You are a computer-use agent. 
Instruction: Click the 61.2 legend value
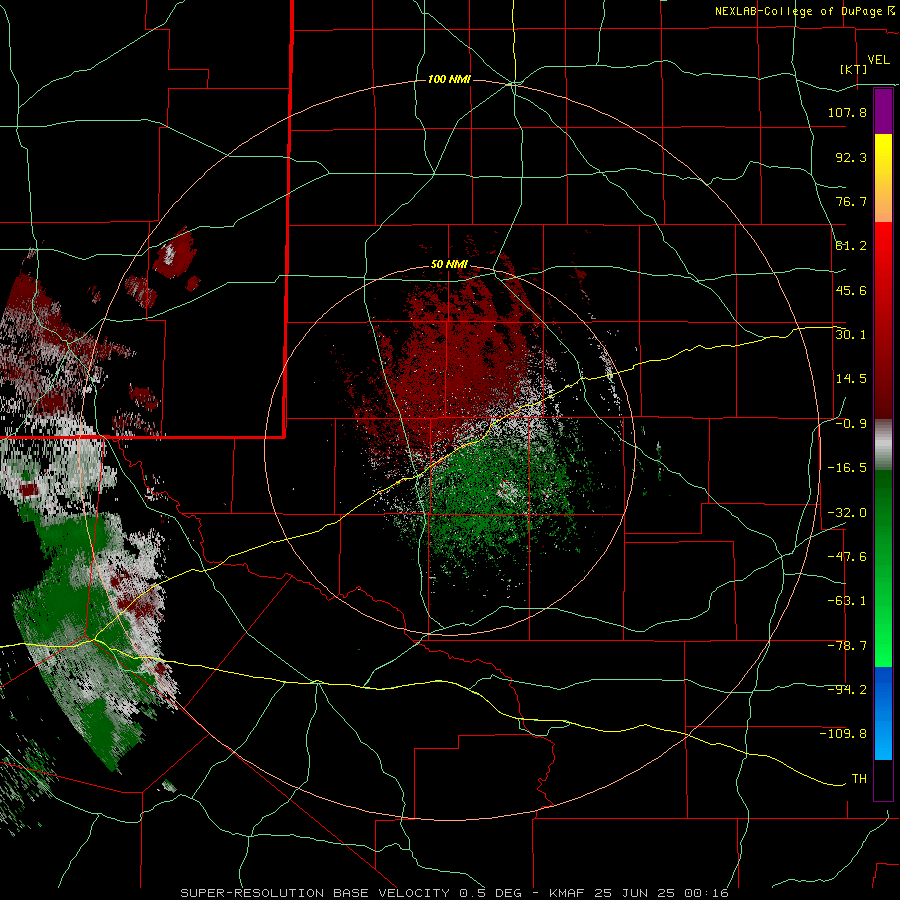[x=851, y=246]
